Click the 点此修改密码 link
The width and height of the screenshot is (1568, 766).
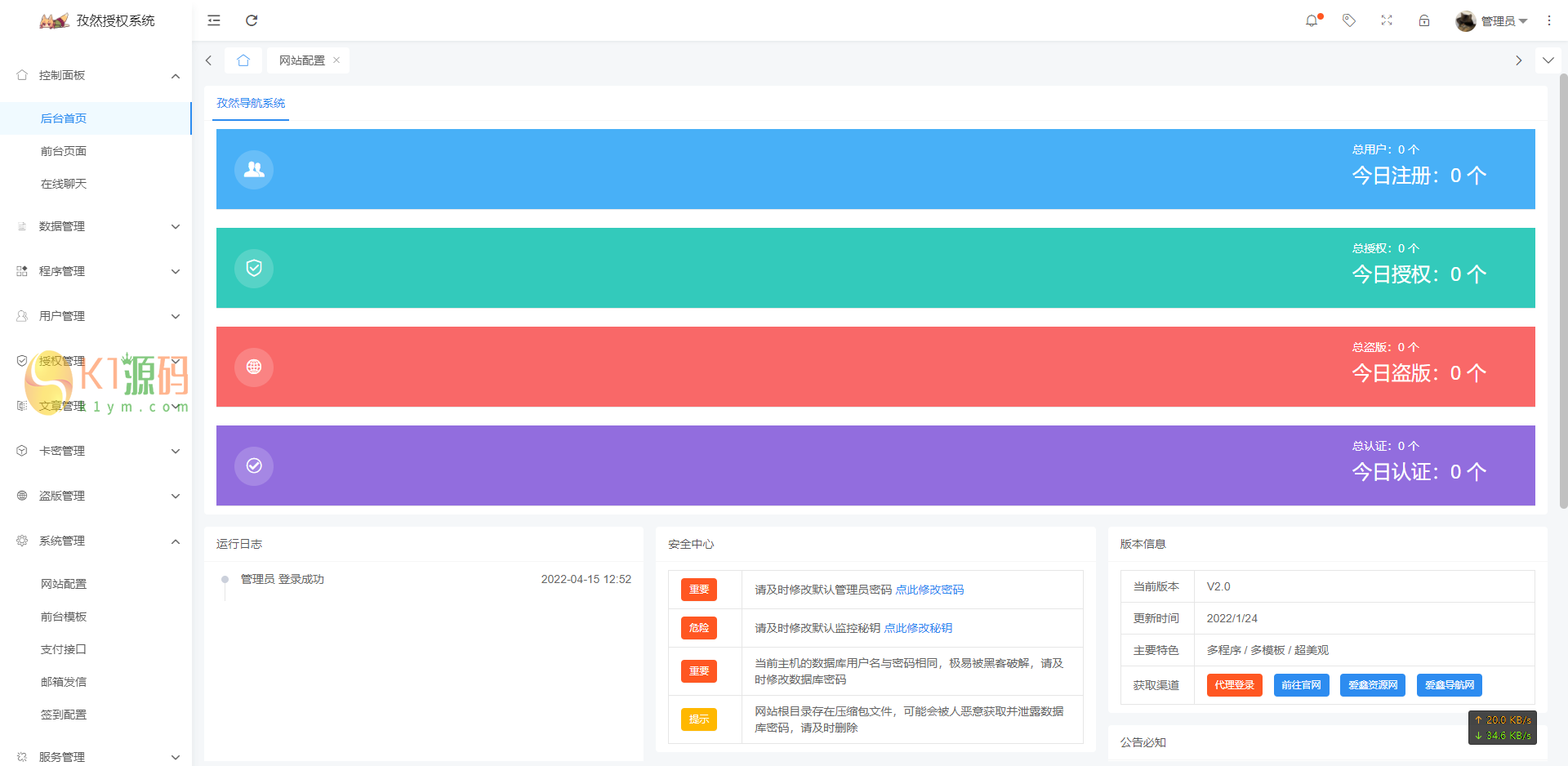tap(929, 590)
